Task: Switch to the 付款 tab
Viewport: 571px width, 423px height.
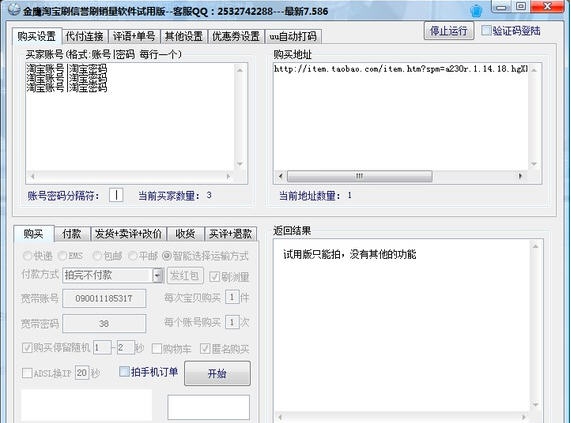Action: coord(71,234)
